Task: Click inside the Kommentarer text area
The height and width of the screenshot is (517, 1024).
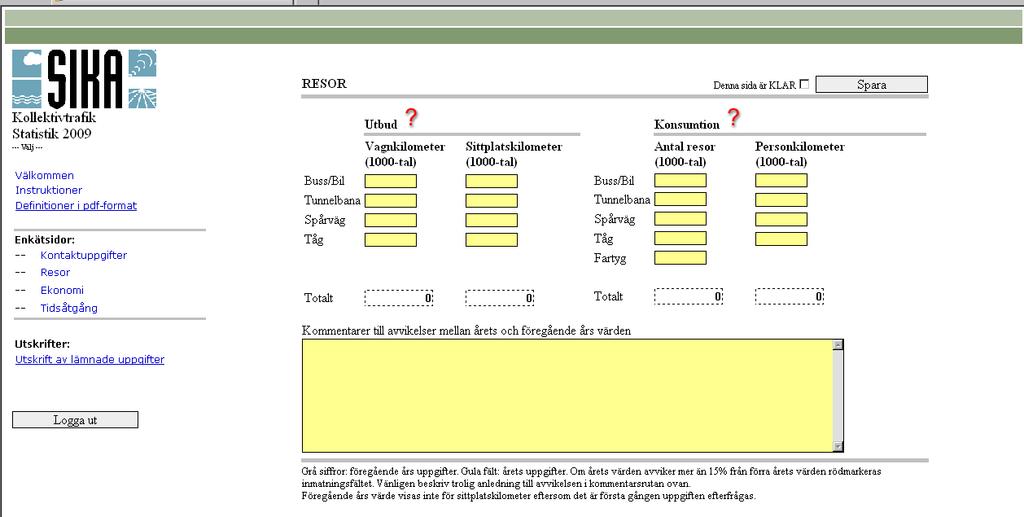Action: (x=568, y=396)
